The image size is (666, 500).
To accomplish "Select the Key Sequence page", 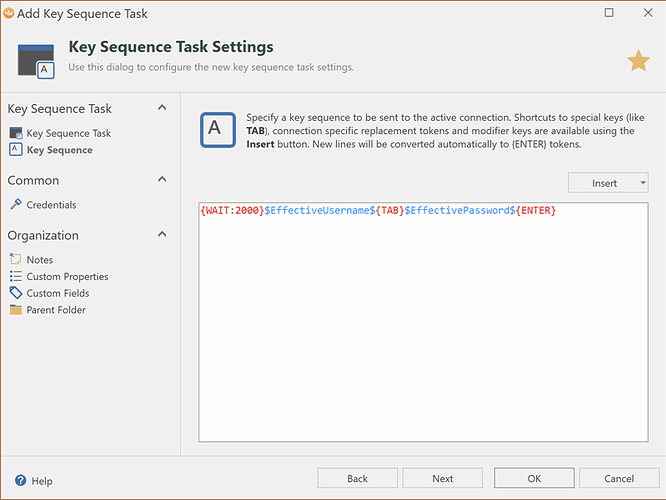I will 59,150.
